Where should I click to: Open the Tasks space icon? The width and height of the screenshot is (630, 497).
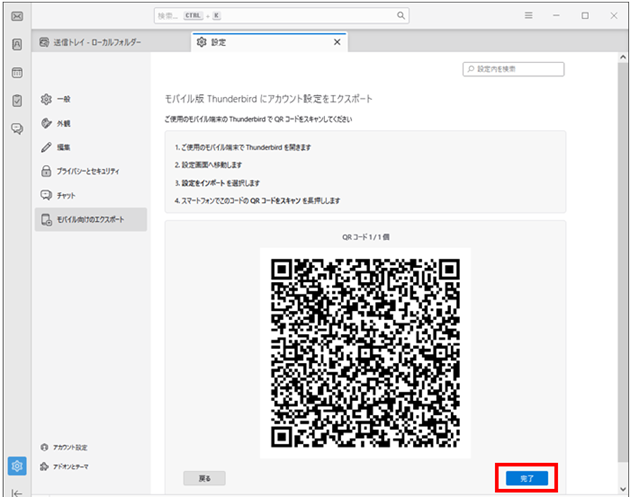point(17,101)
